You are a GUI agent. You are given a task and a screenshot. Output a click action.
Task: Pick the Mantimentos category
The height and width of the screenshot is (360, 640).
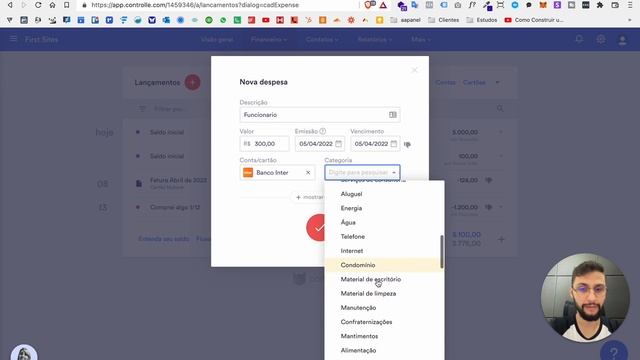tap(359, 336)
